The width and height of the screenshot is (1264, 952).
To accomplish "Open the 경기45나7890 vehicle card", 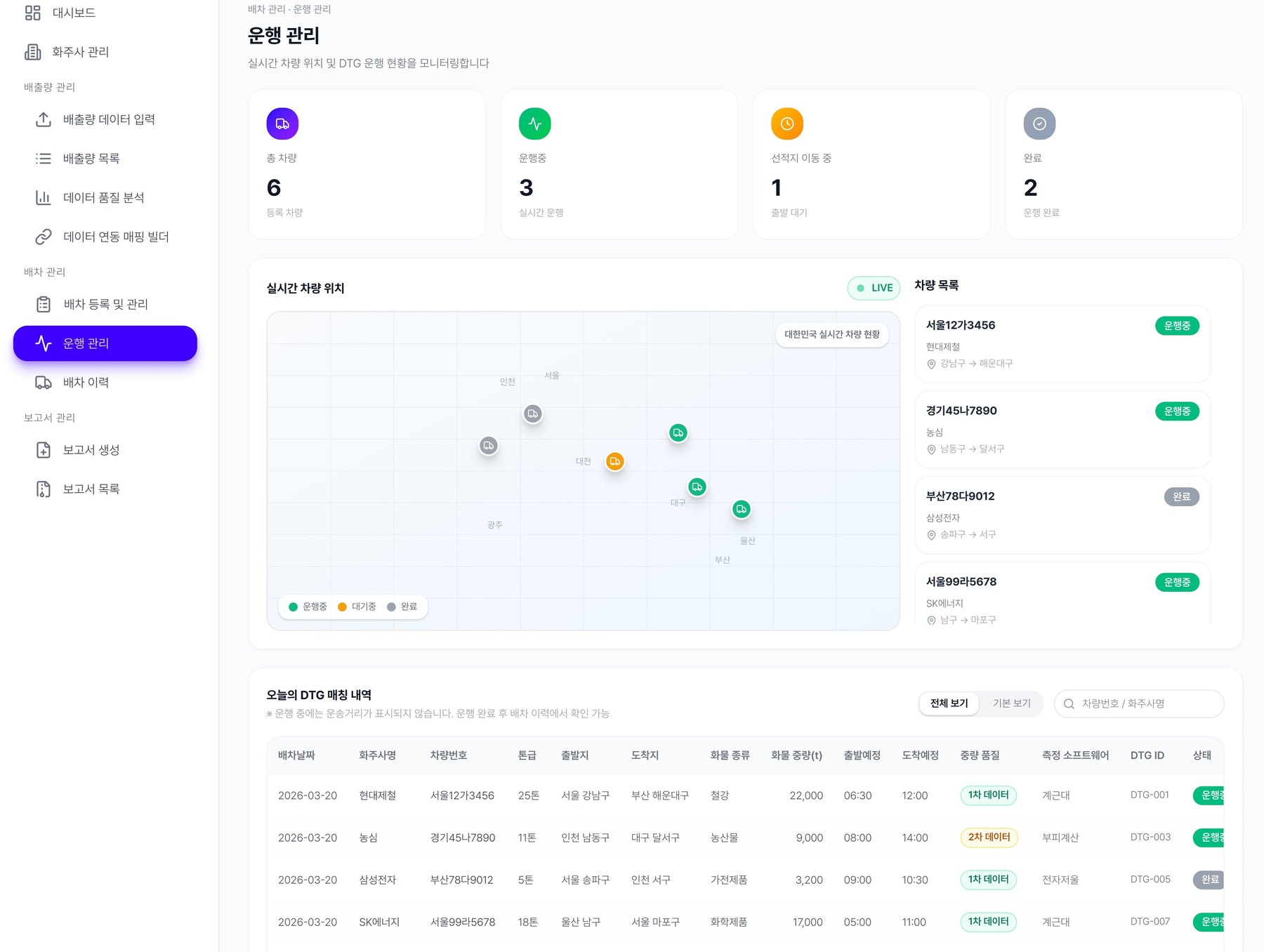I will tap(1062, 430).
